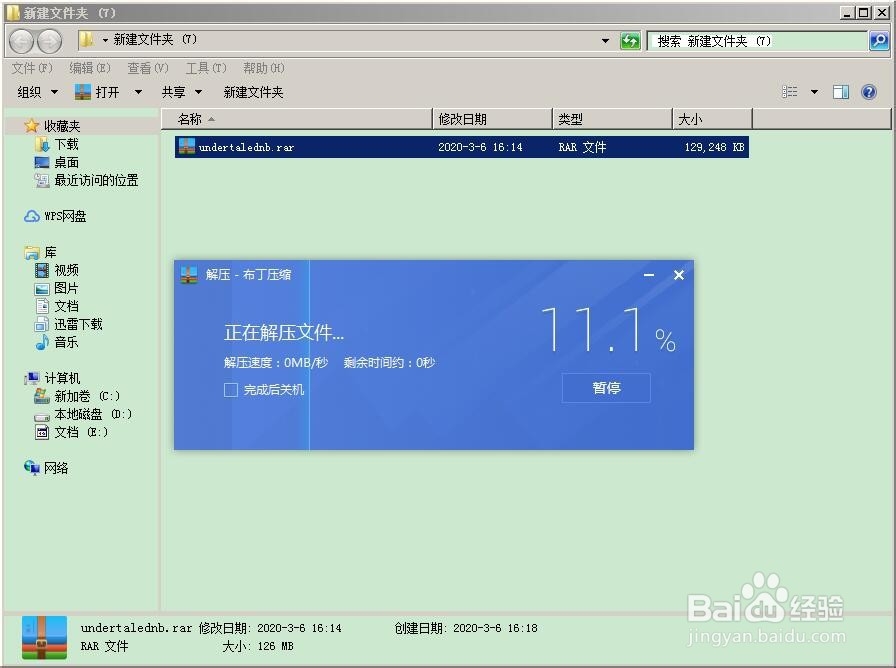Click the search magnifier icon

(879, 41)
